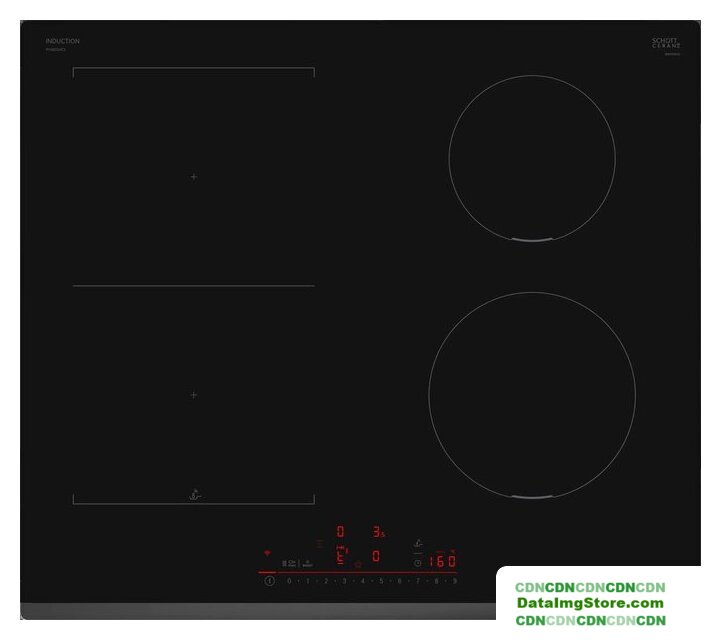This screenshot has height=640, width=721.
Task: Tap the 160 timer display
Action: click(x=442, y=561)
